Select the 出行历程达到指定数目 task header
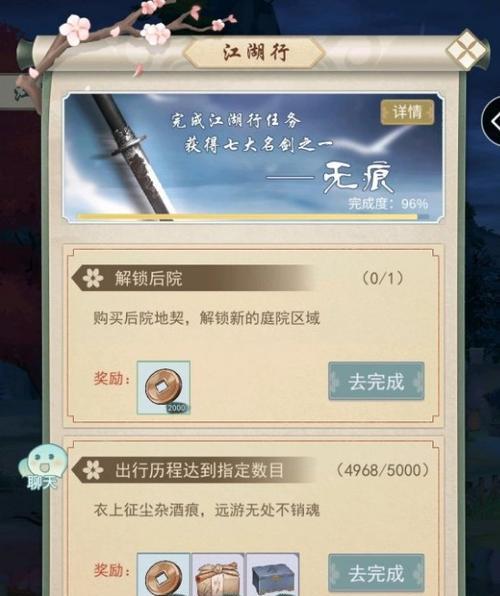This screenshot has height=596, width=500. coord(199,470)
